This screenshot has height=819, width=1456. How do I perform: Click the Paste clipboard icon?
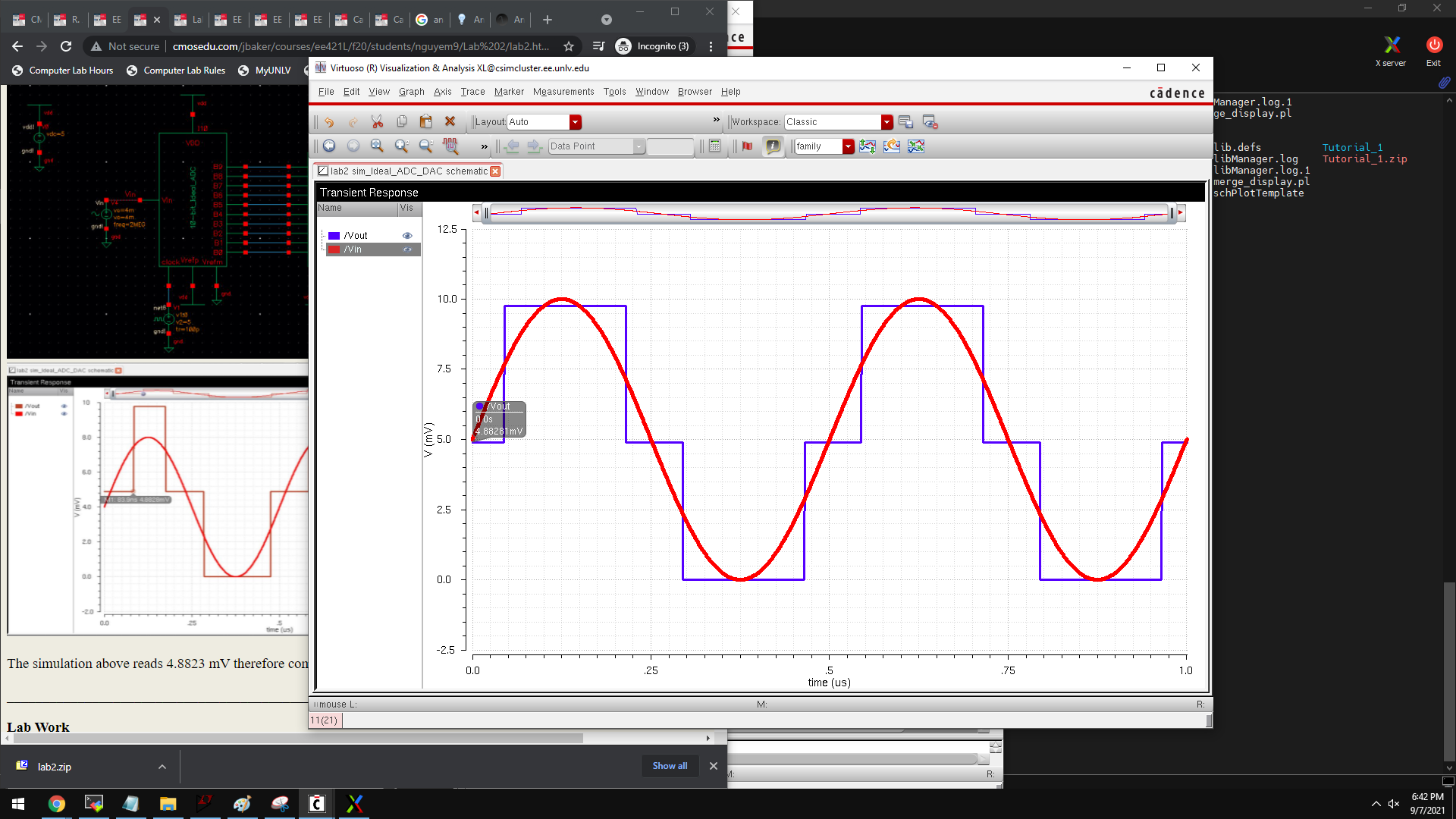(x=425, y=121)
